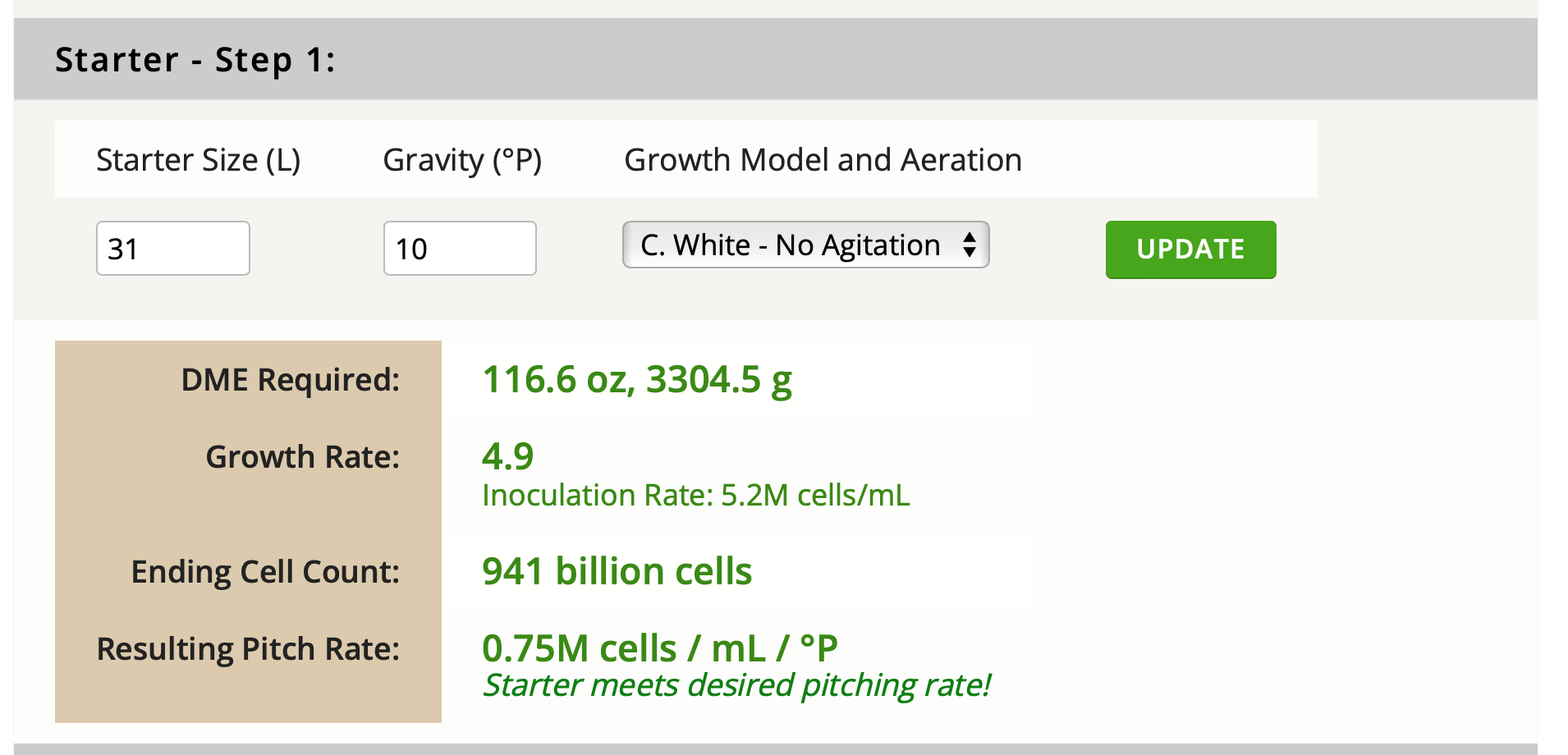The image size is (1568, 755).
Task: Click the Inoculation Rate 5.2M cells/mL text
Action: [695, 496]
